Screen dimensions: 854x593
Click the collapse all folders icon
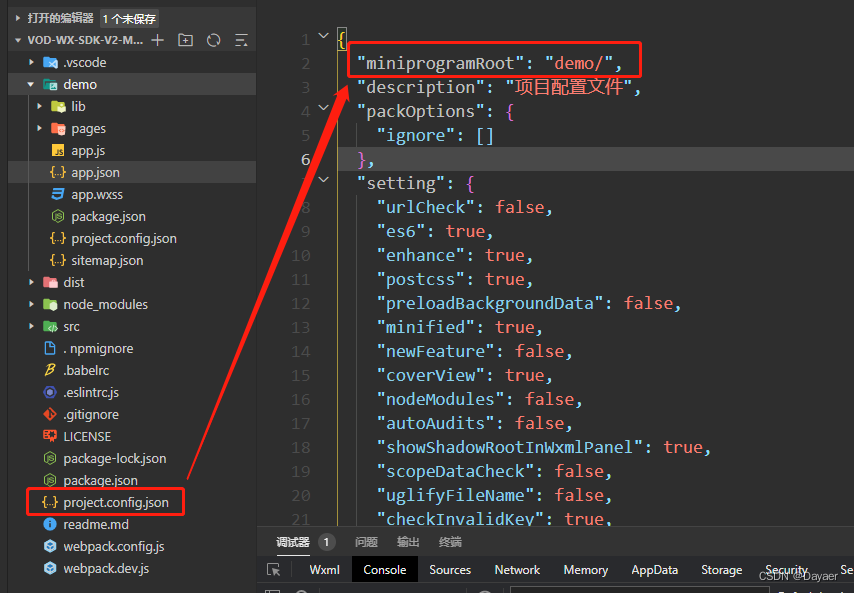241,40
